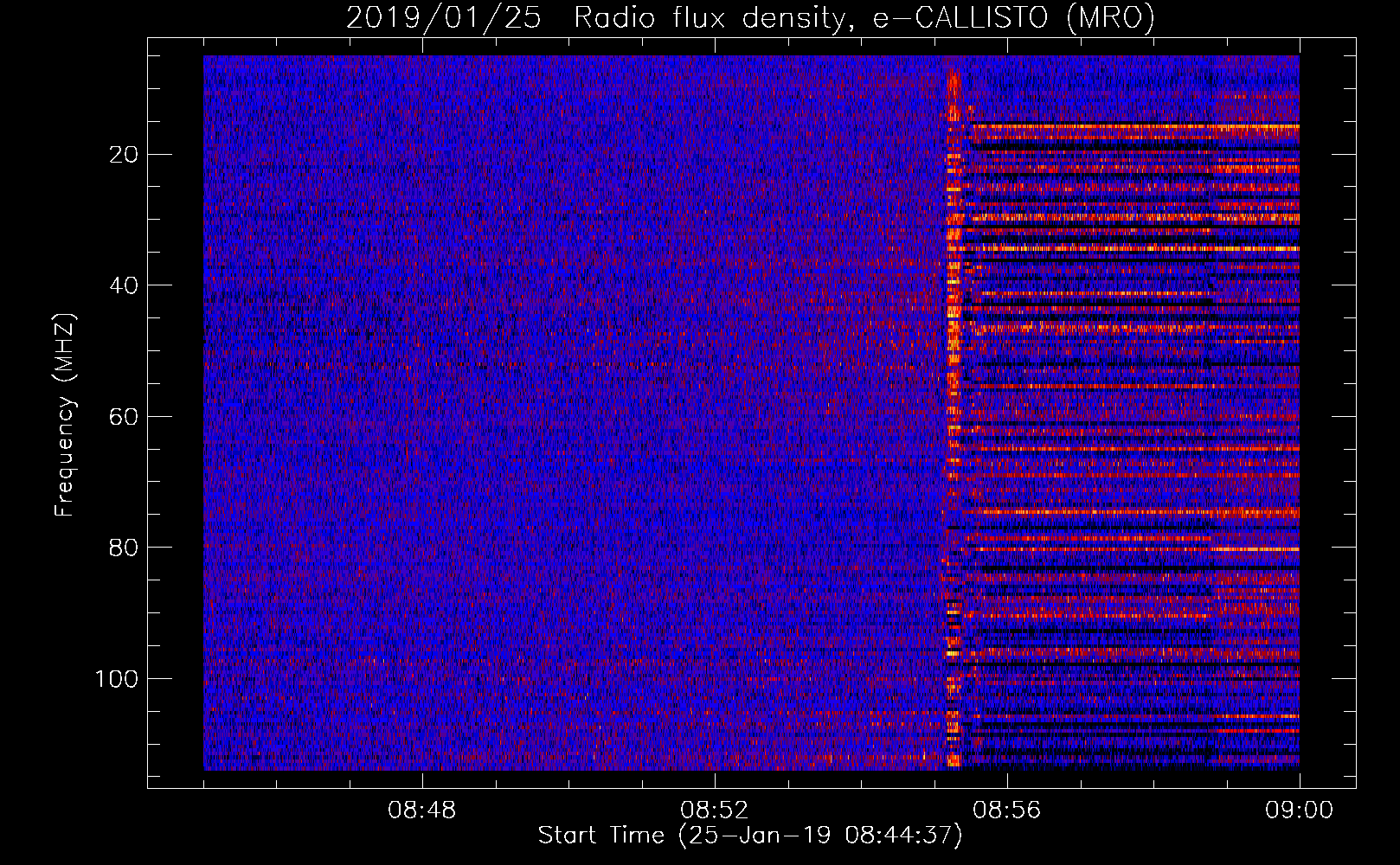The image size is (1400, 865).
Task: Click the 08:52 time tick label
Action: [x=715, y=811]
